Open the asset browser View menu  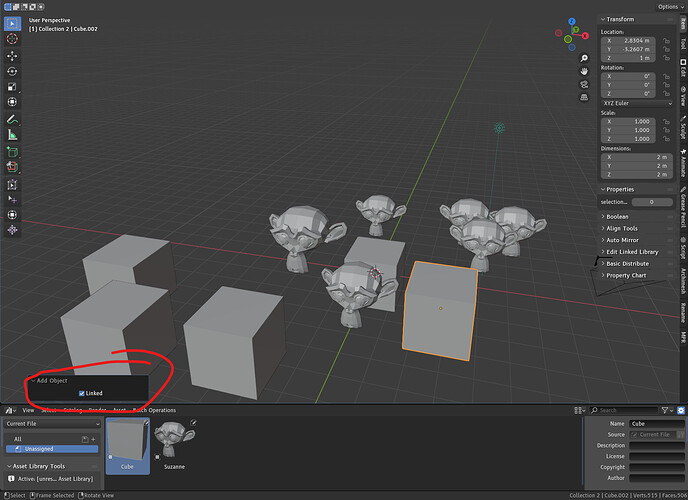[x=28, y=410]
